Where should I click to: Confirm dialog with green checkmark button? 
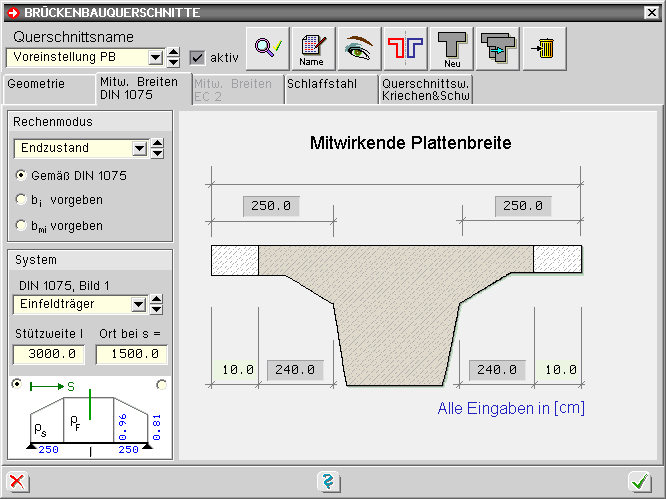640,482
